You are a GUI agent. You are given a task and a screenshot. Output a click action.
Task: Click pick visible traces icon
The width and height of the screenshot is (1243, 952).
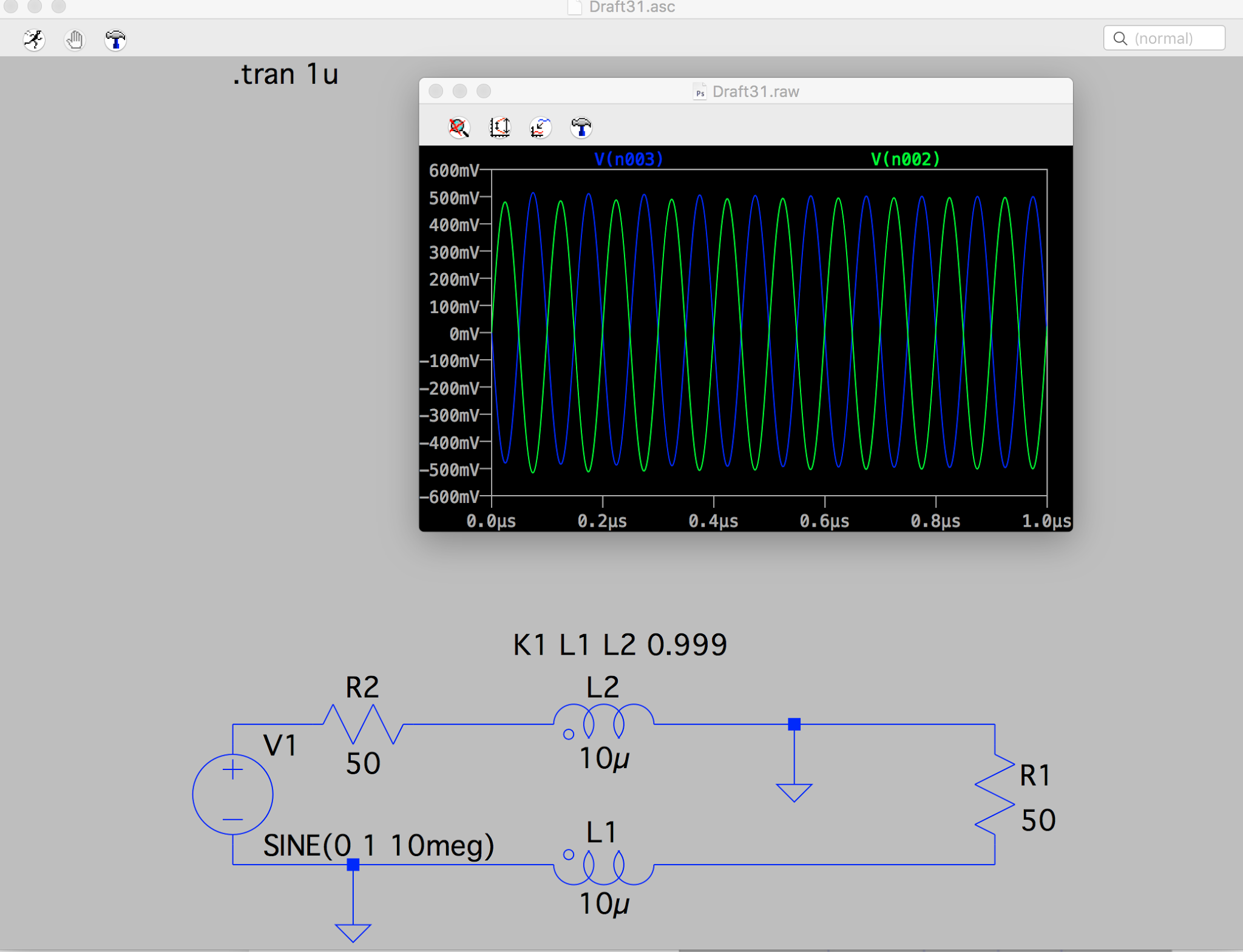(x=540, y=127)
